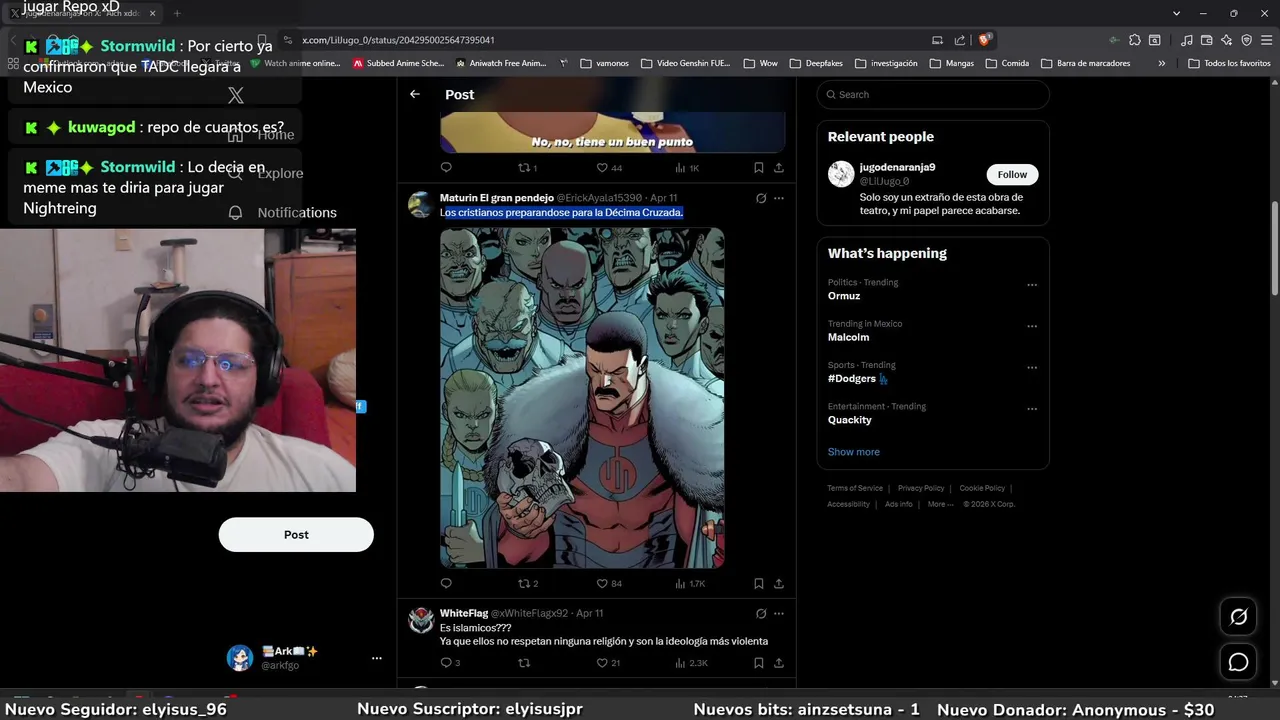The height and width of the screenshot is (720, 1280).
Task: Open the Mangas bookmark folder
Action: click(952, 63)
